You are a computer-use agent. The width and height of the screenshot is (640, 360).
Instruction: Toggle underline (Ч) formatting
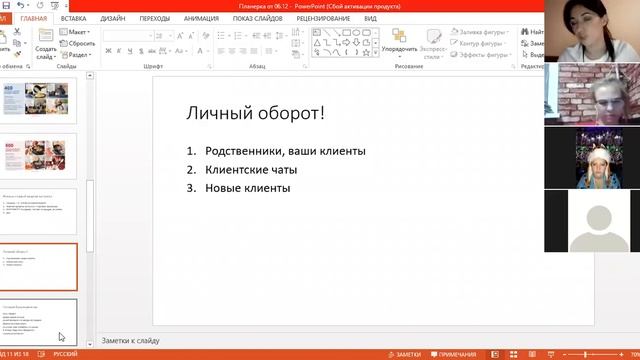130,51
